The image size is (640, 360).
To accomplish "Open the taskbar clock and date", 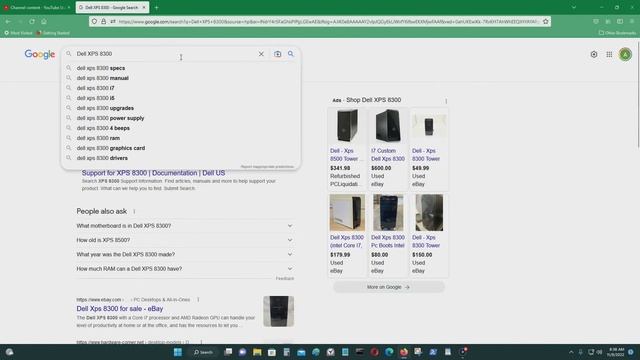I will [x=616, y=352].
